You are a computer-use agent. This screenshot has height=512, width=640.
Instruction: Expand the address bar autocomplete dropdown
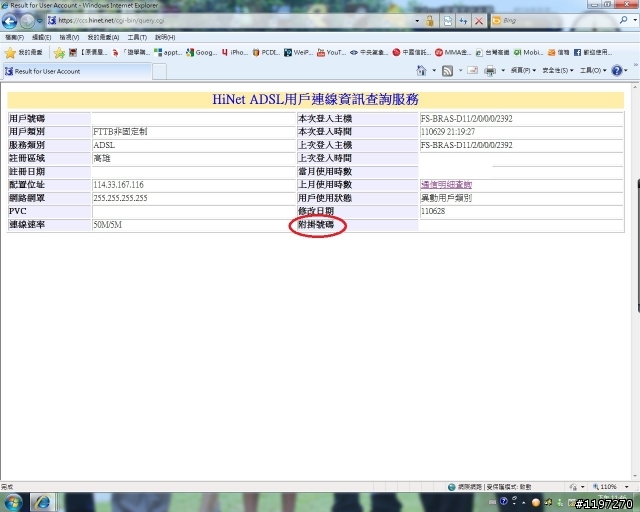coord(417,21)
